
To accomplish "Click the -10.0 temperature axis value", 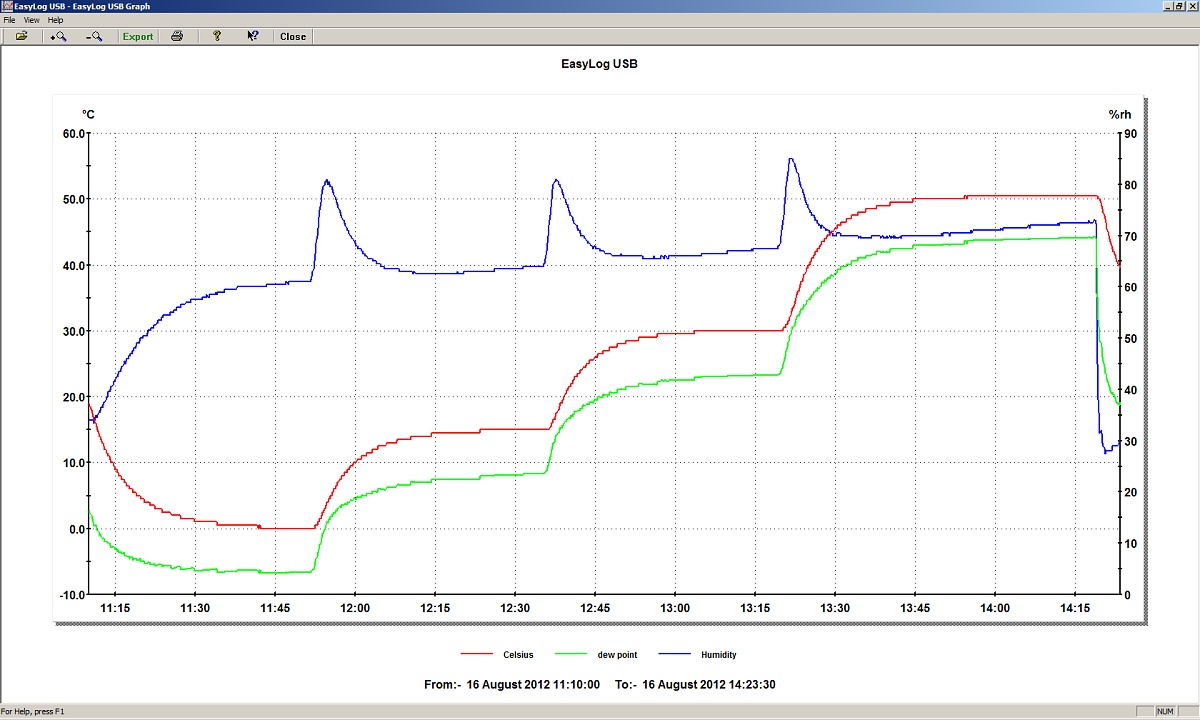I will tap(73, 595).
